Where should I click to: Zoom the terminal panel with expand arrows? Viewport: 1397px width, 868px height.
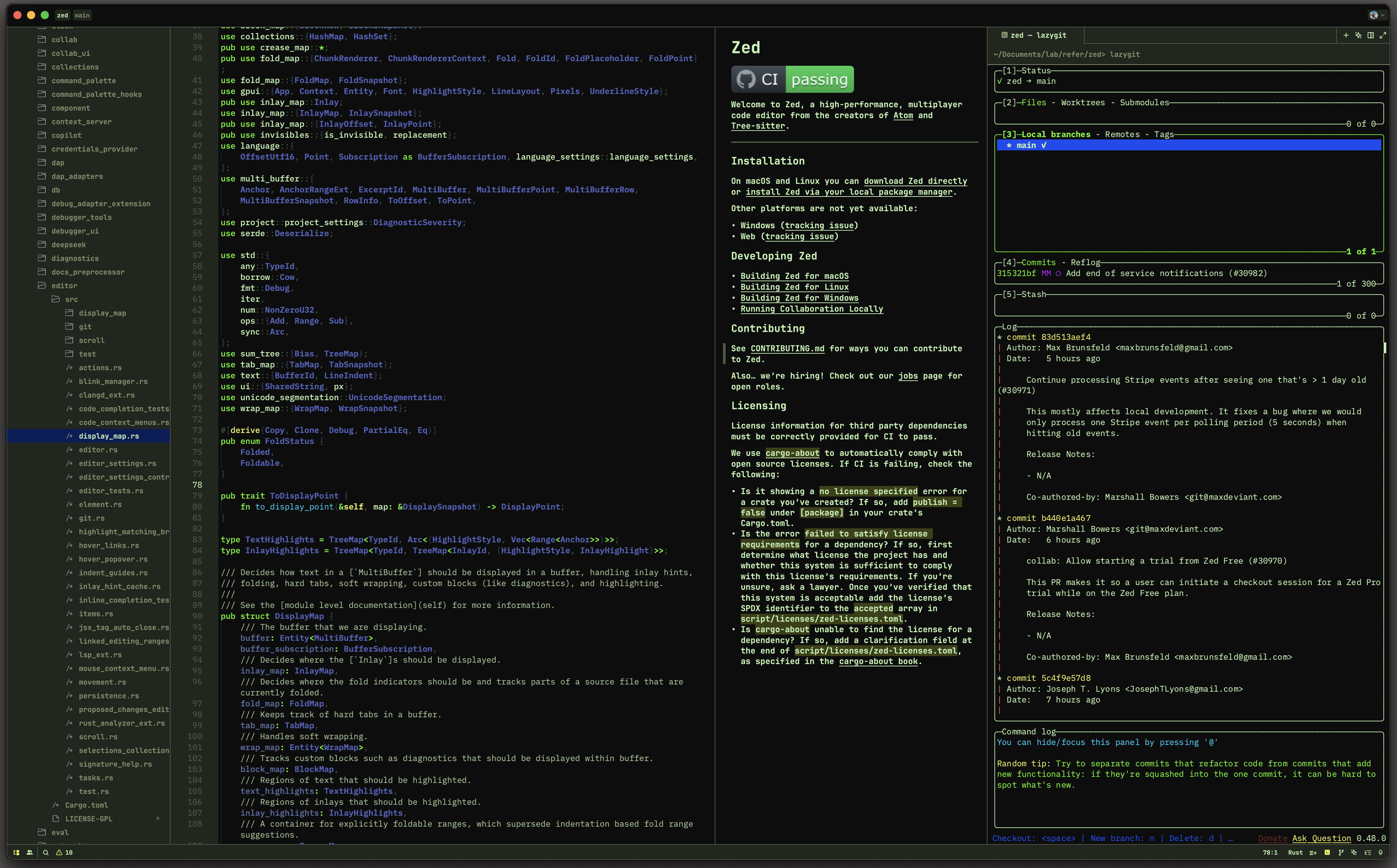tap(1383, 35)
